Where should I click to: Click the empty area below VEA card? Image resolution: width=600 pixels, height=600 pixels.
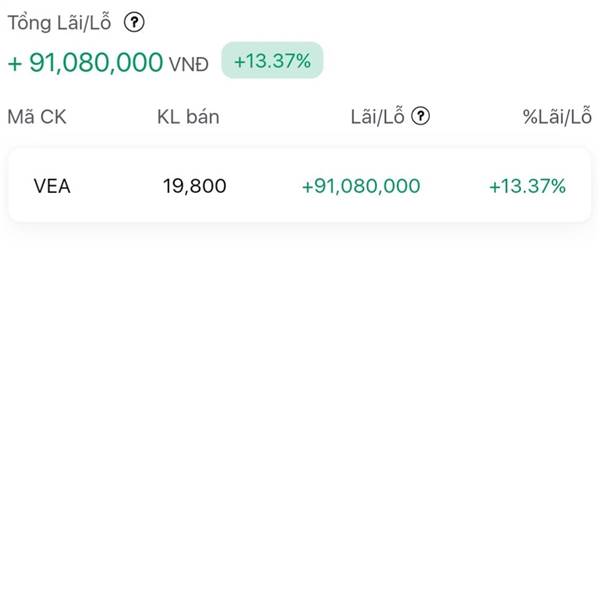click(x=300, y=400)
